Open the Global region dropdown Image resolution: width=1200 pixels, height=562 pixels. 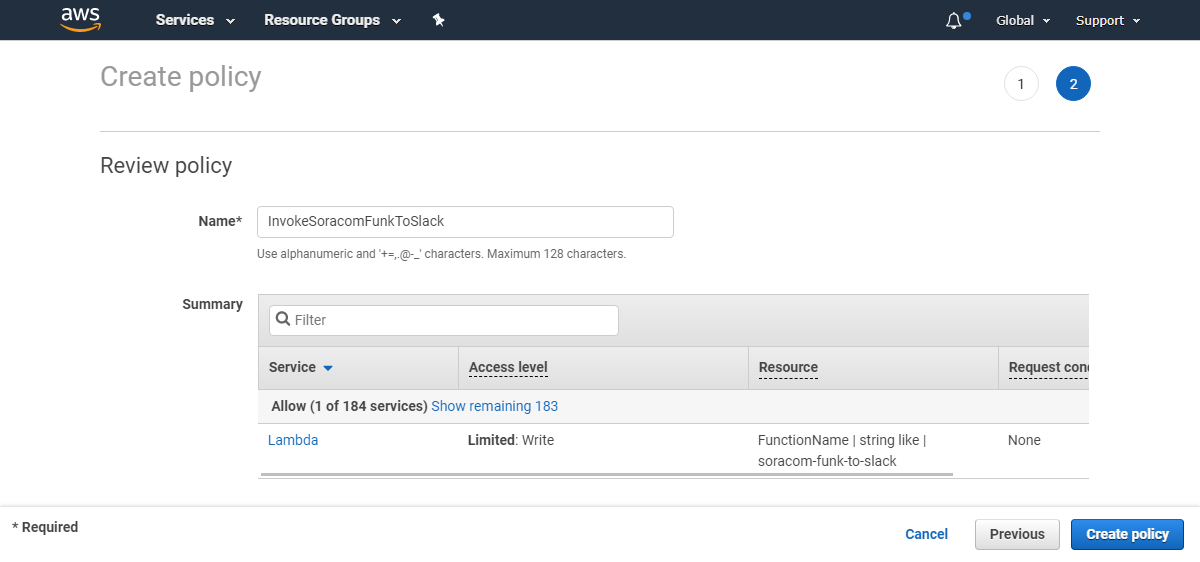[1023, 20]
